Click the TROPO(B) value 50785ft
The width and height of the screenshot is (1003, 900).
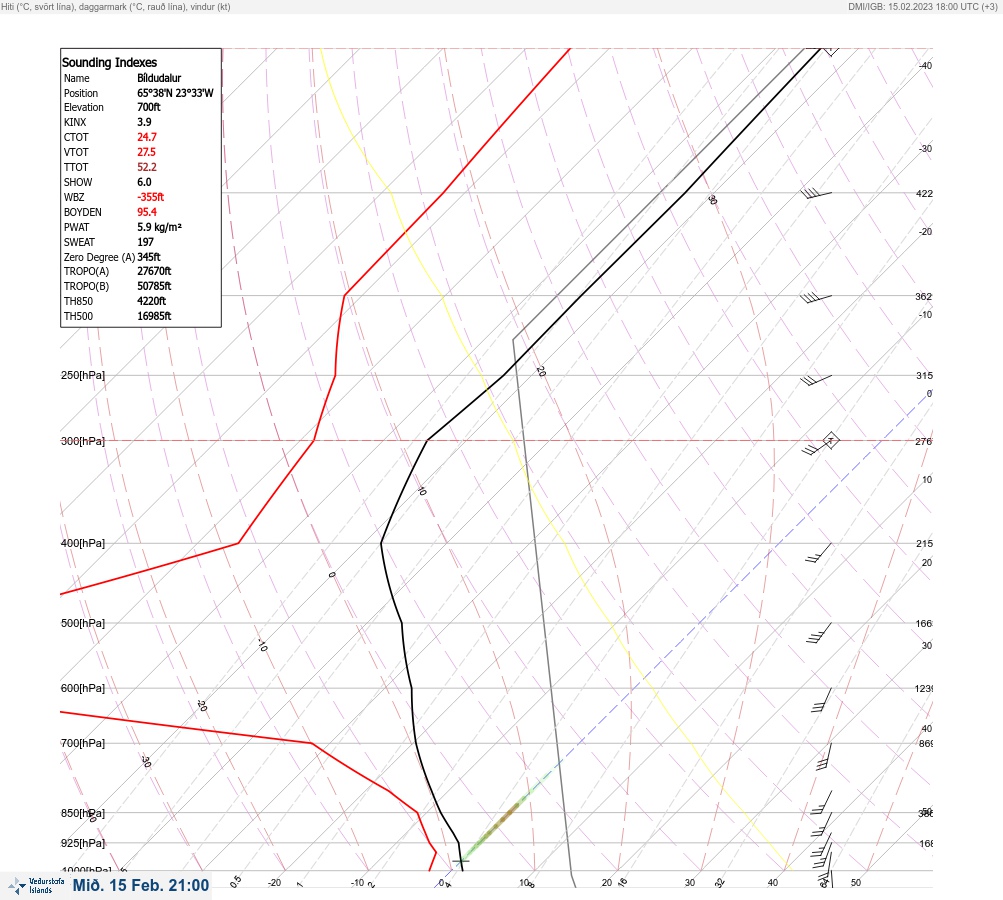click(x=154, y=286)
